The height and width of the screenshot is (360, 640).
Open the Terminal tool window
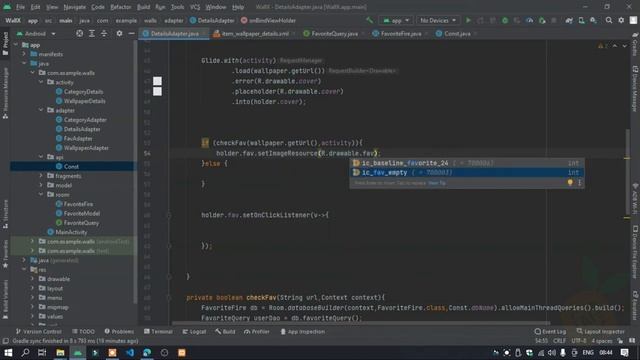(x=158, y=331)
